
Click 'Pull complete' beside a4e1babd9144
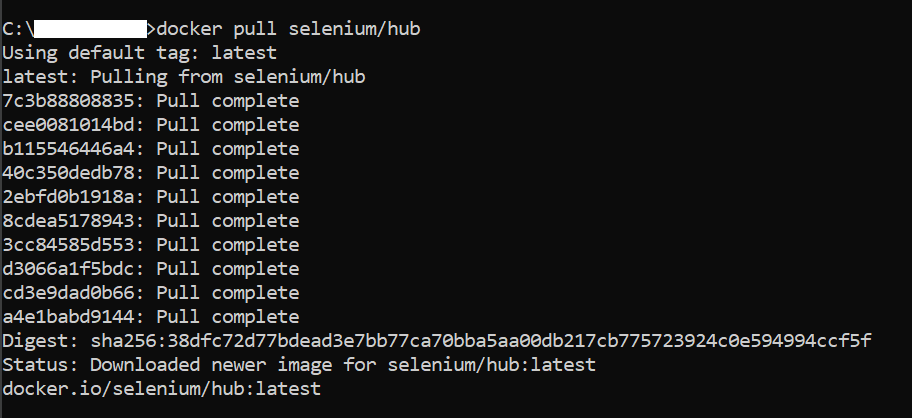point(228,317)
